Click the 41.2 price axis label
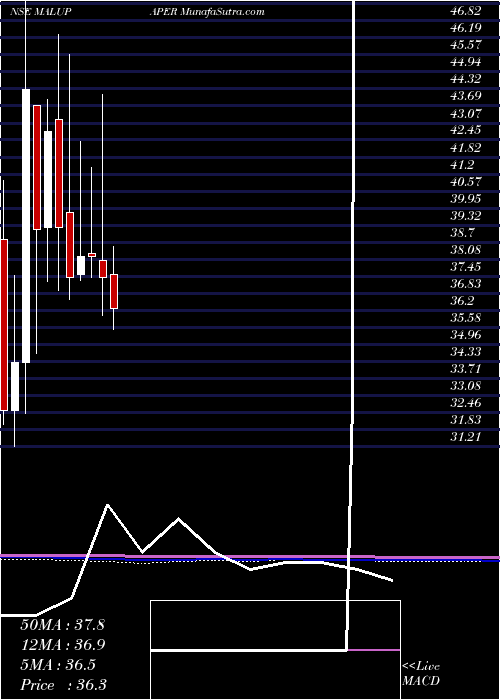The height and width of the screenshot is (700, 500). (462, 164)
